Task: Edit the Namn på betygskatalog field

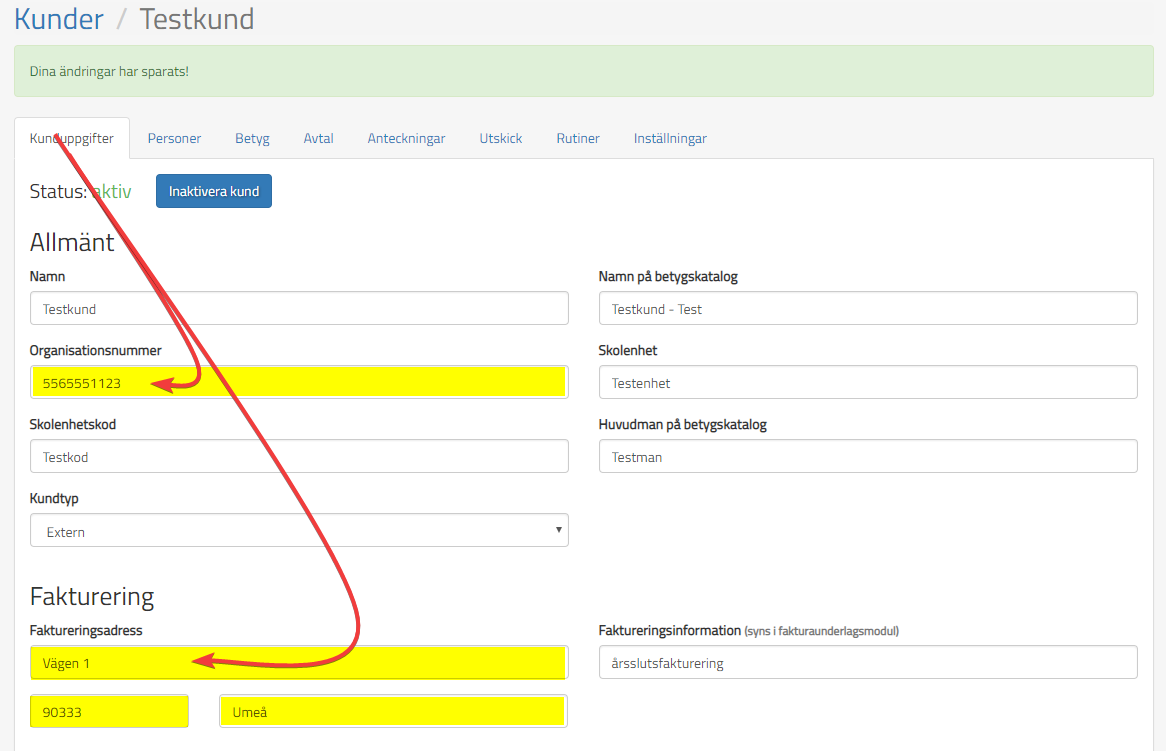Action: click(x=867, y=308)
